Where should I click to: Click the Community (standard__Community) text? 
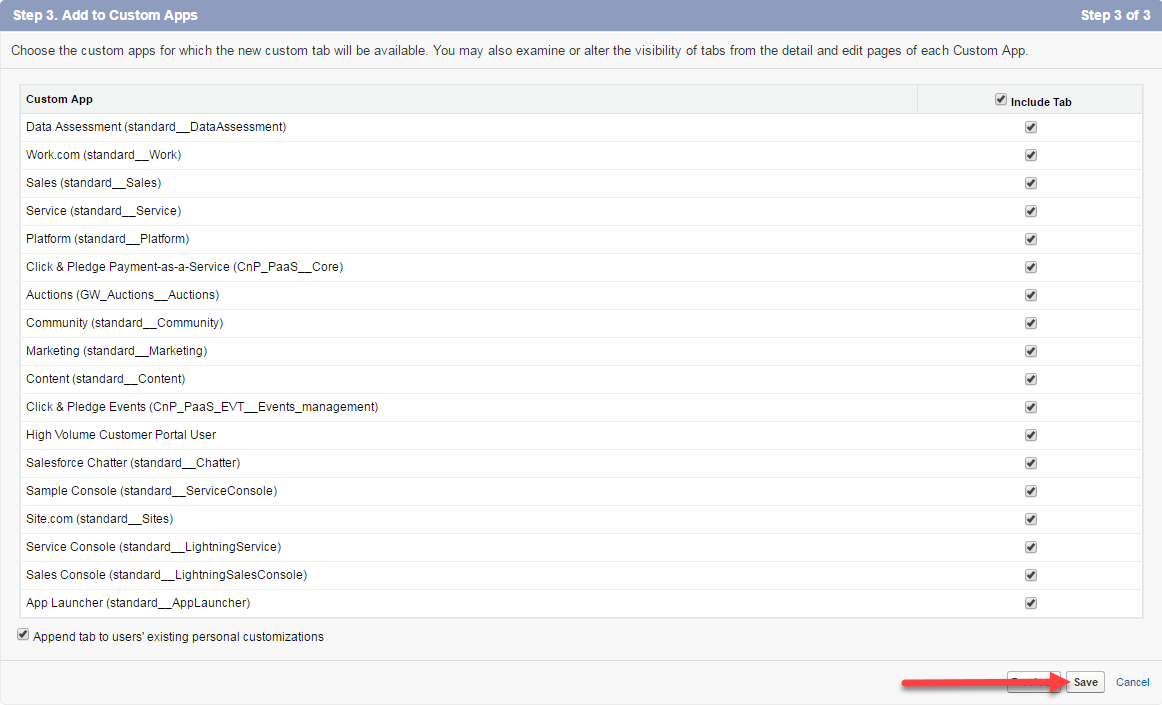(124, 323)
